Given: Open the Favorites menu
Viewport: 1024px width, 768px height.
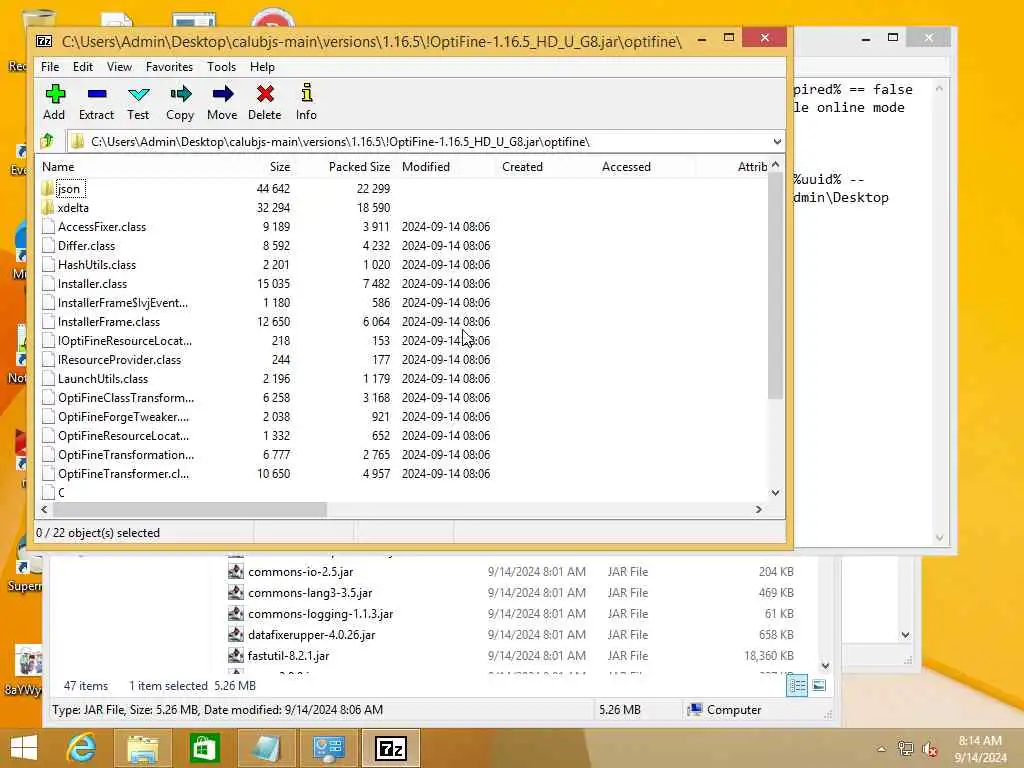Looking at the screenshot, I should coord(169,67).
